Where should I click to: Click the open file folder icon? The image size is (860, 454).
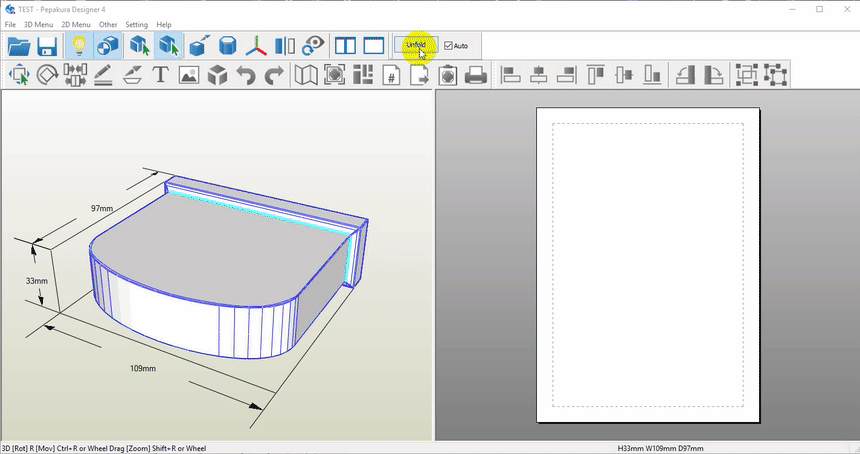click(19, 46)
